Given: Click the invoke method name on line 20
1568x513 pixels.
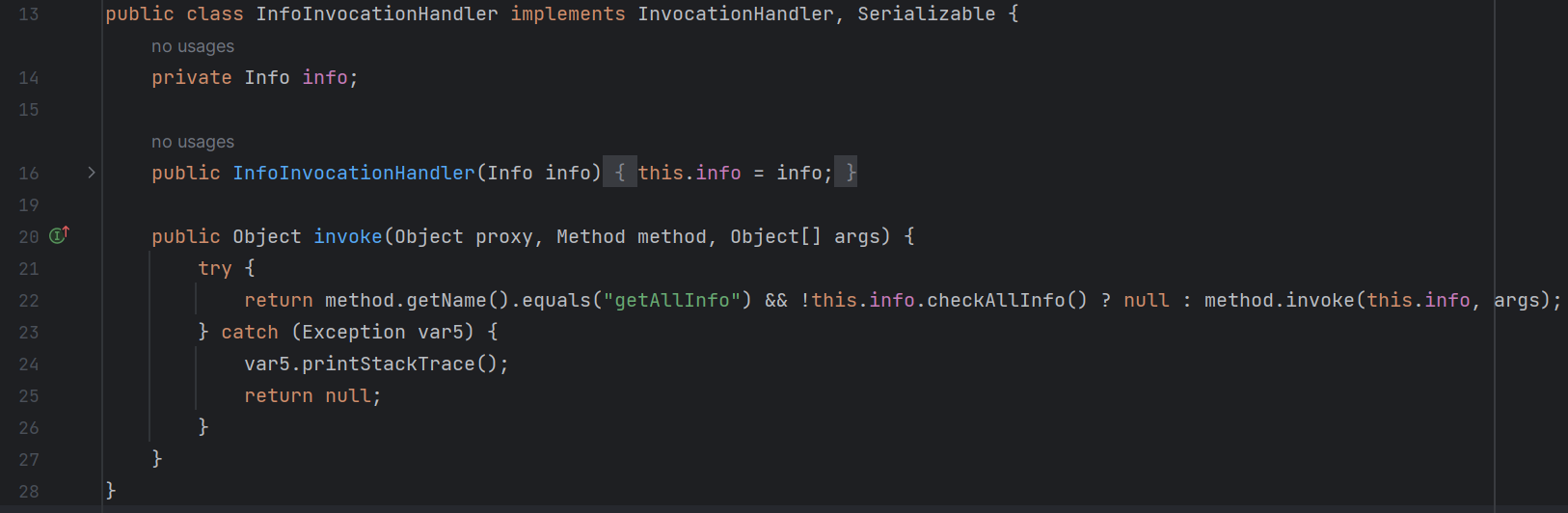Looking at the screenshot, I should tap(347, 237).
